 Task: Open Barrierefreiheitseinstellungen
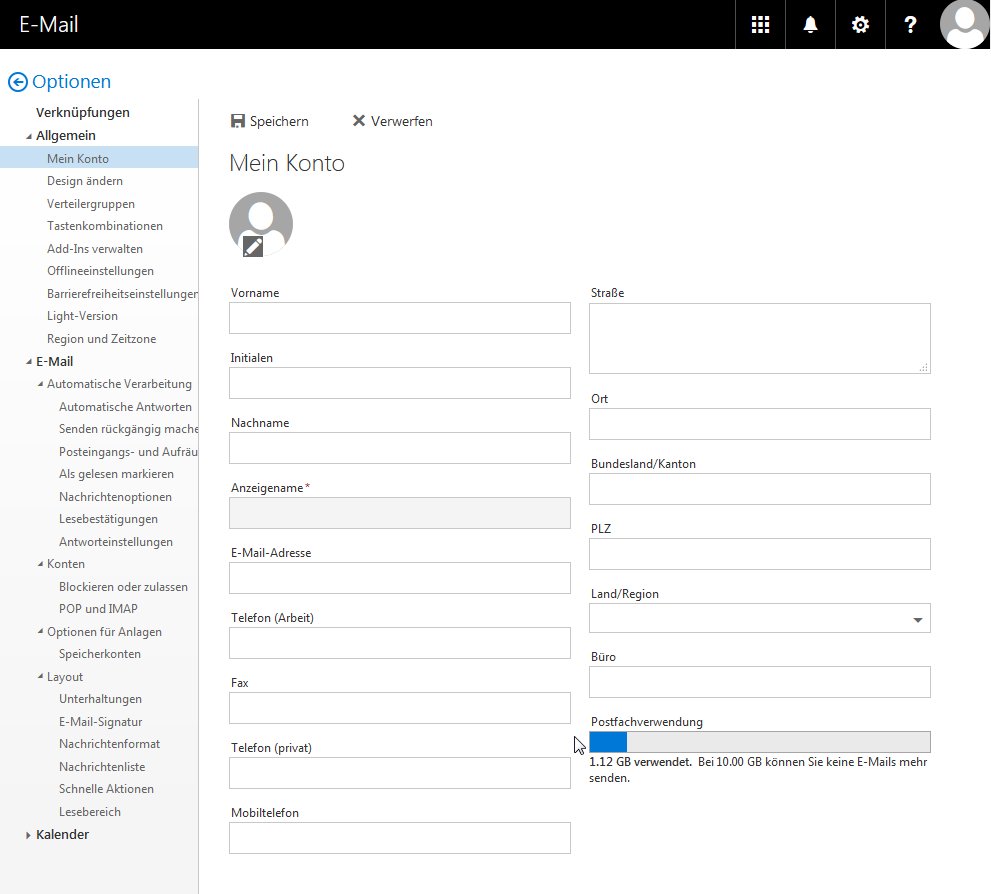pyautogui.click(x=123, y=293)
